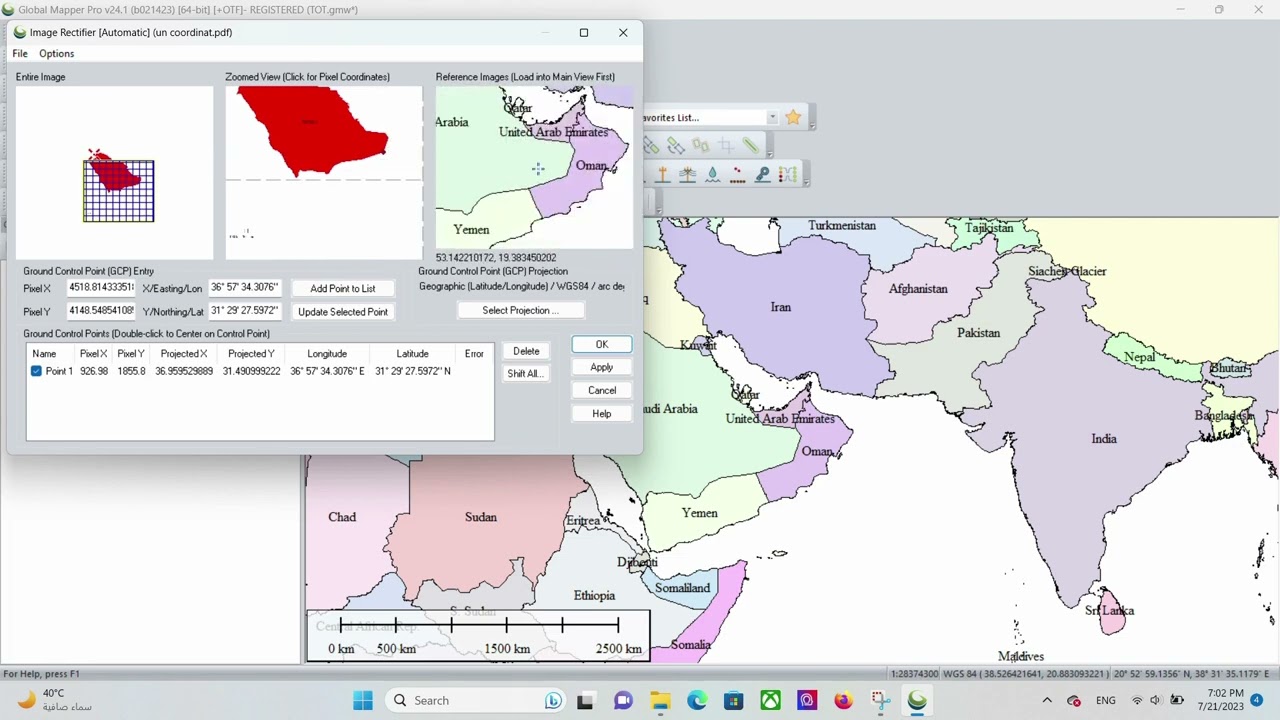Toggle the Point 1 checkbox
The width and height of the screenshot is (1280, 720).
[36, 371]
